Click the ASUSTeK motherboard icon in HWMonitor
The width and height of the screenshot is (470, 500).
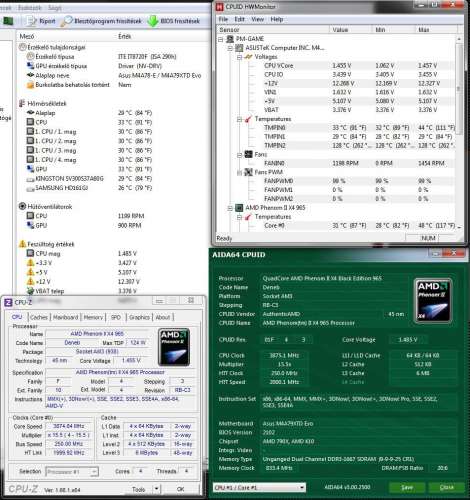[x=239, y=48]
